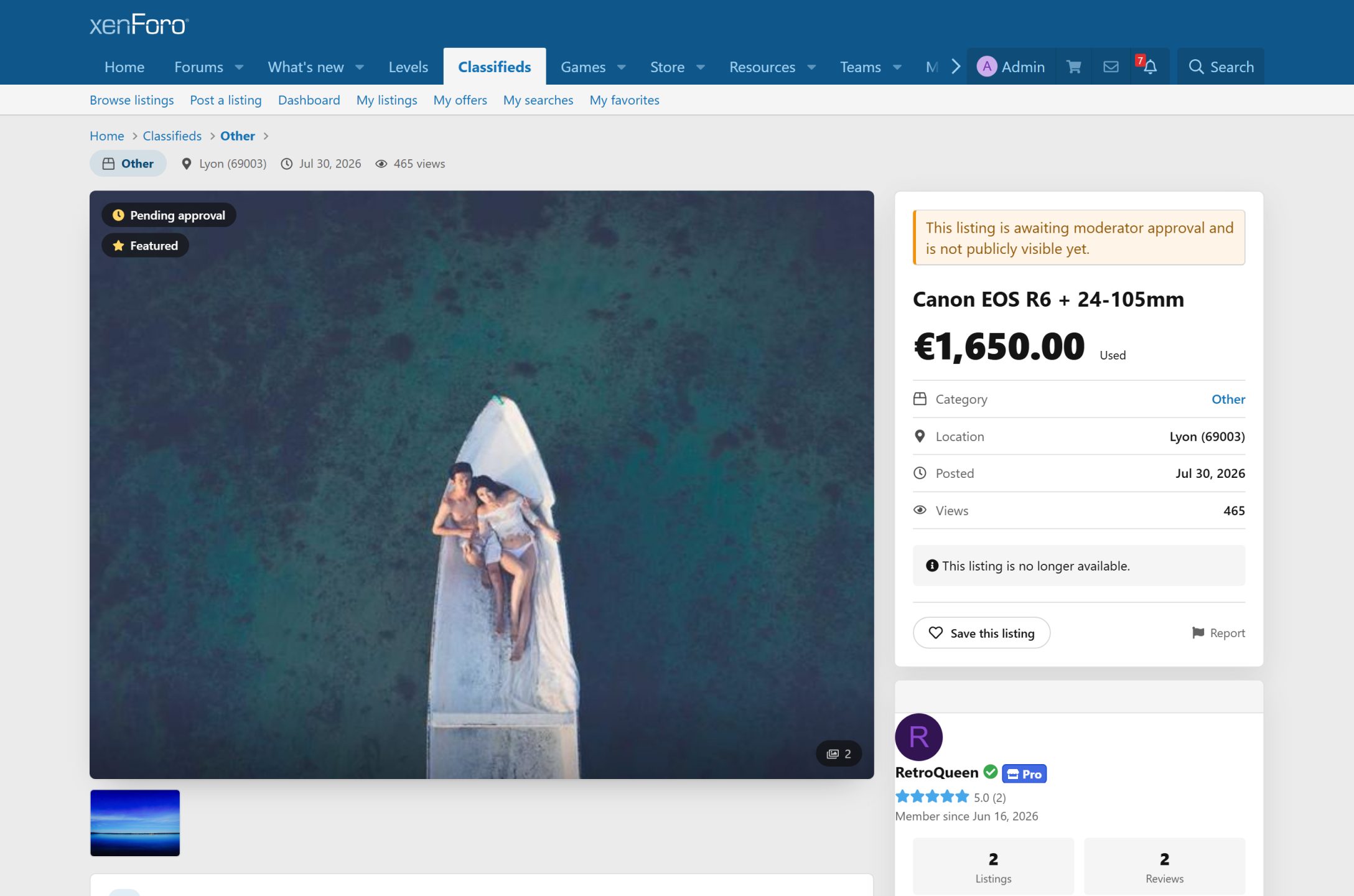Toggle Save this listing heart button

(x=981, y=633)
